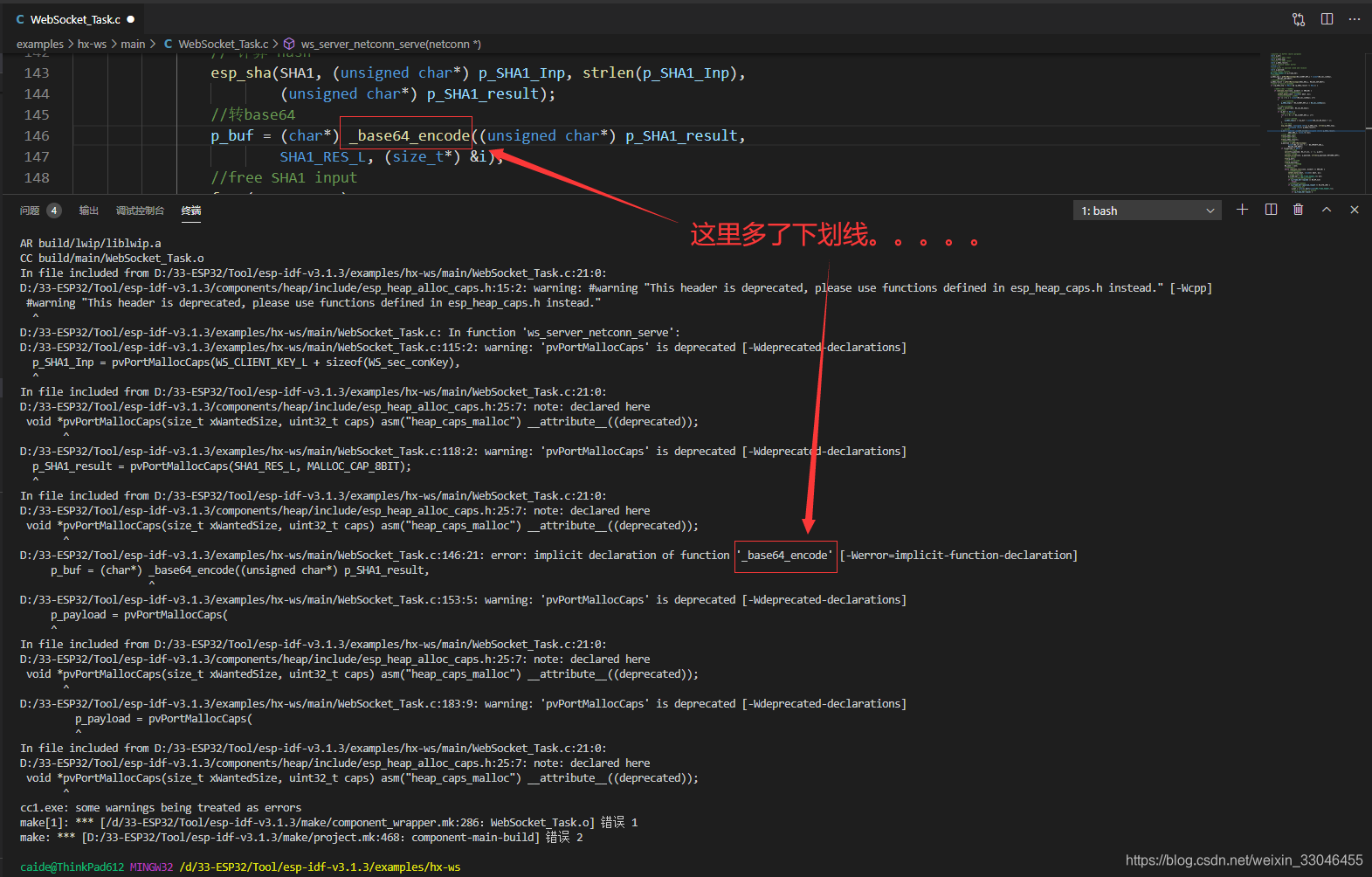Click the 'hx-ws' breadcrumb segment
The width and height of the screenshot is (1372, 877).
(92, 44)
